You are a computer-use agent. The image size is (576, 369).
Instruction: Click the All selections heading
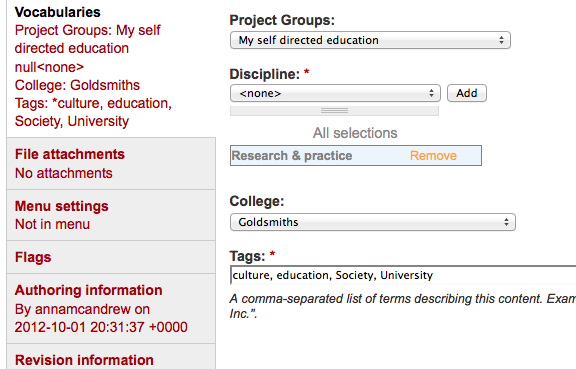click(x=355, y=133)
